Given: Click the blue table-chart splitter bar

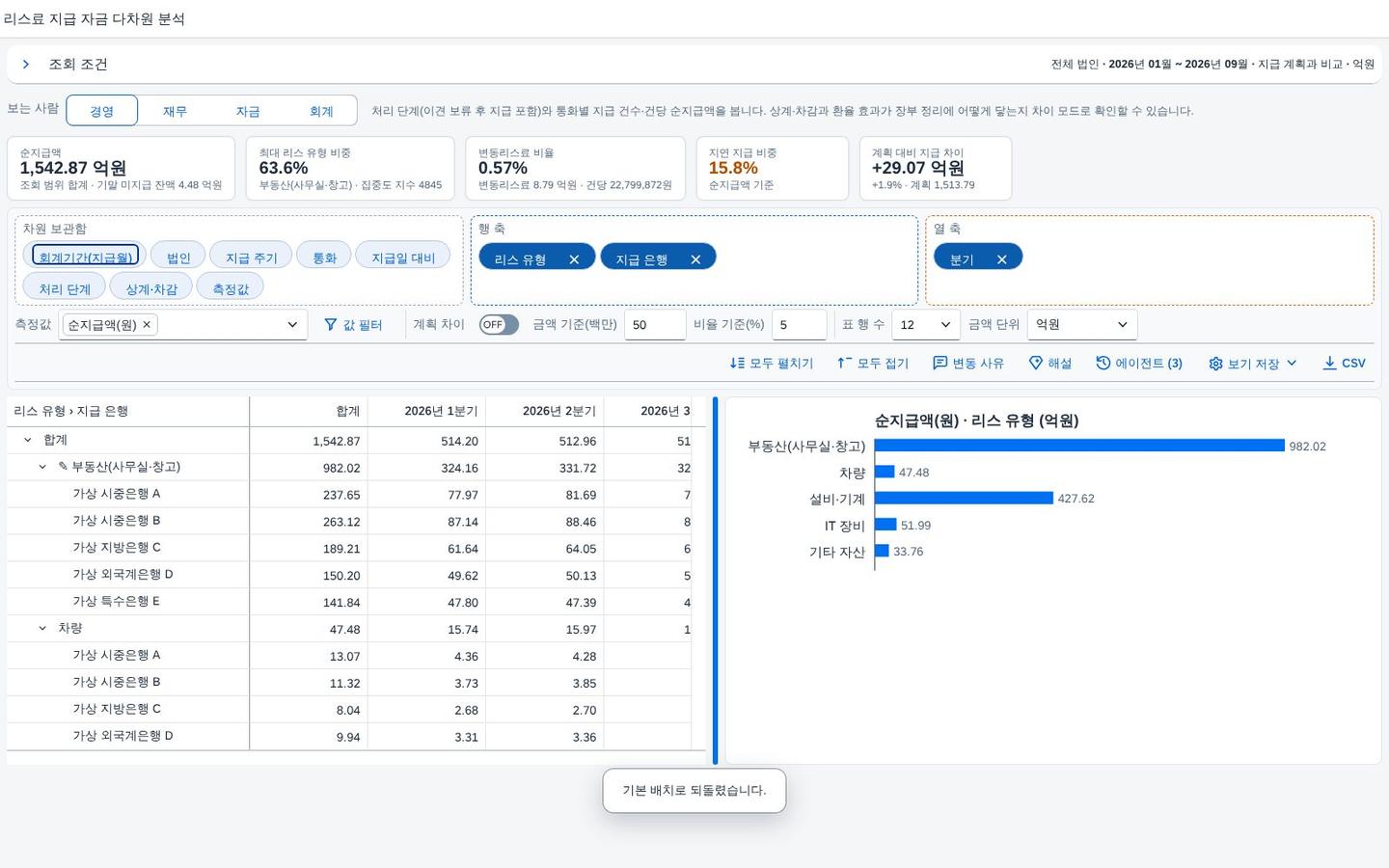Looking at the screenshot, I should coord(715,581).
